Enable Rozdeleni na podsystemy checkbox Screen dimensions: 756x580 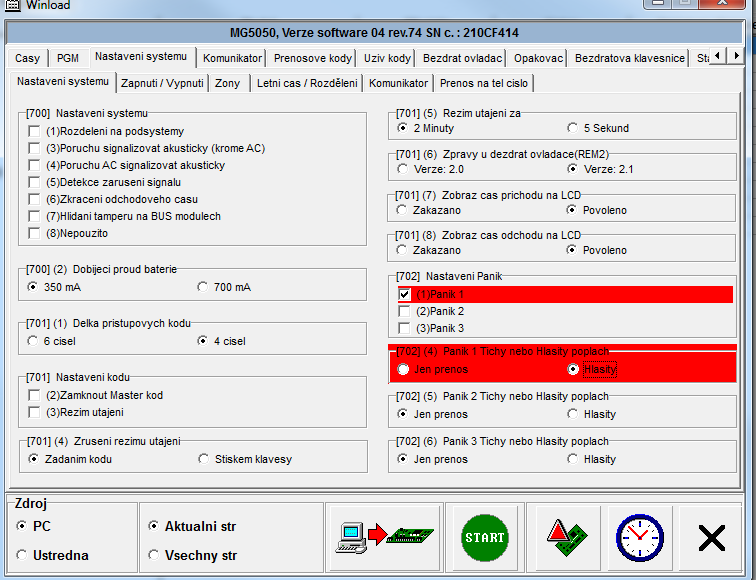click(35, 131)
